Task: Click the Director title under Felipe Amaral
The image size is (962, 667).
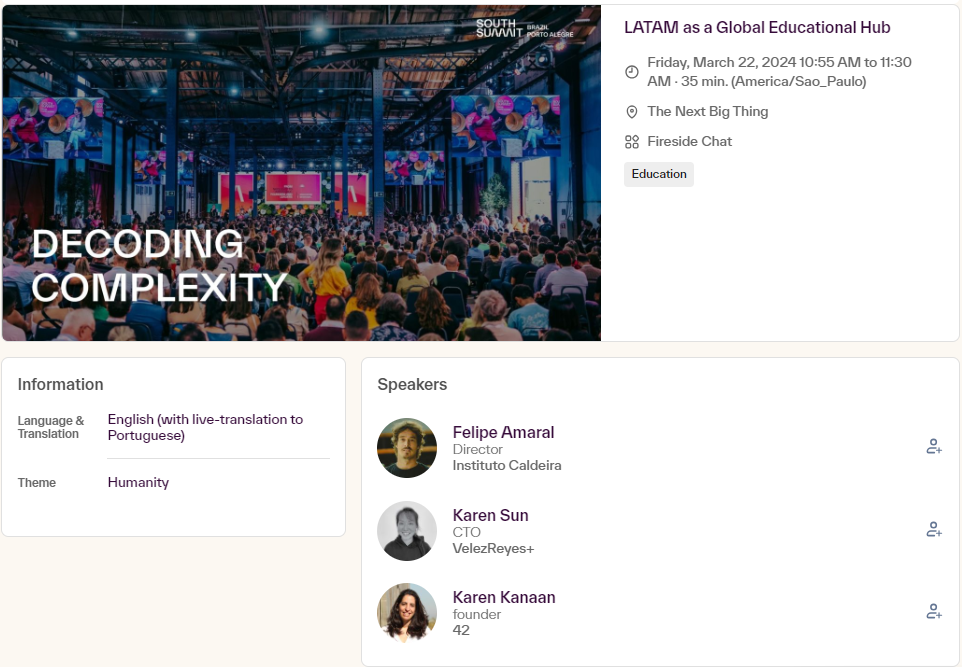Action: 477,450
